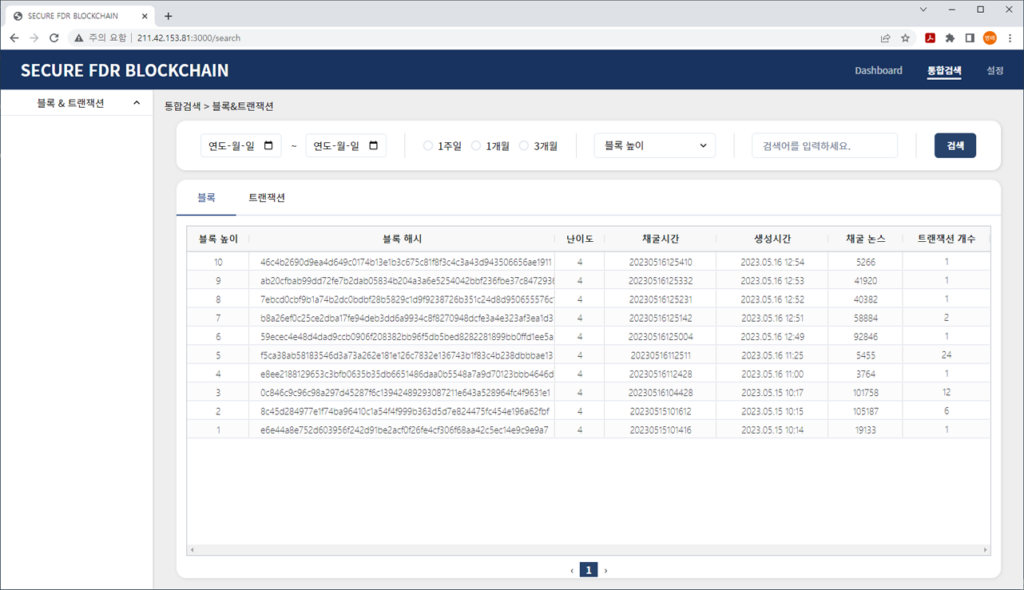Collapse the 블록 & 트랜잭션 sidebar section
This screenshot has height=590, width=1024.
click(136, 103)
